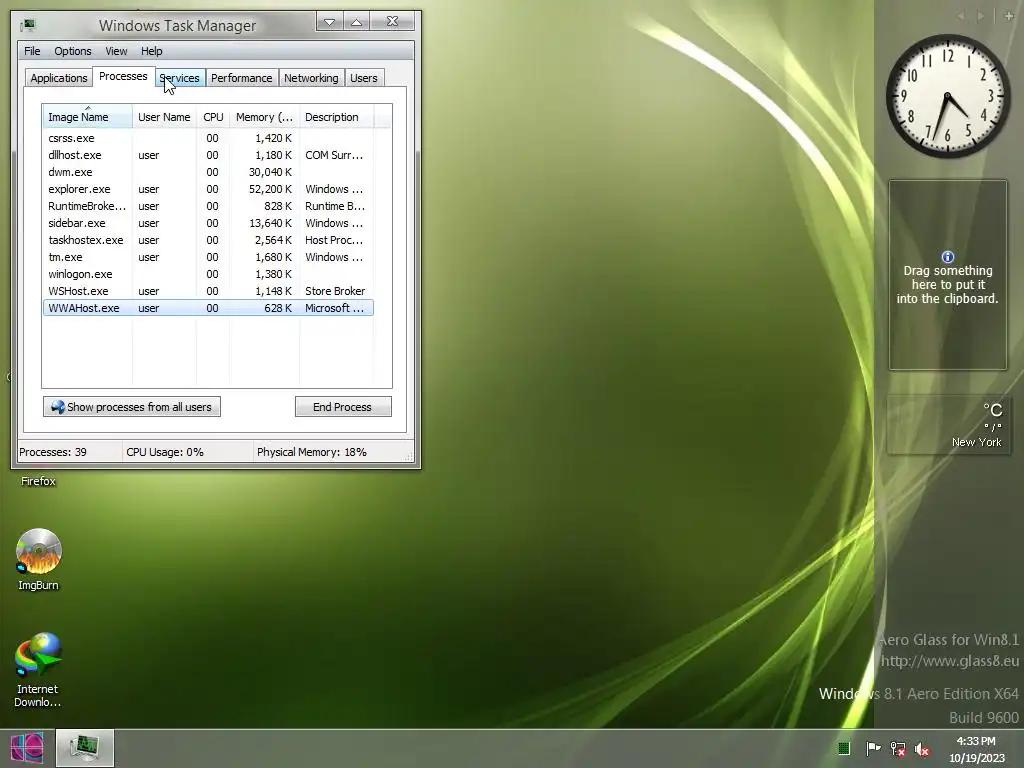Viewport: 1024px width, 768px height.
Task: Click the Store Broker description cell
Action: 335,291
